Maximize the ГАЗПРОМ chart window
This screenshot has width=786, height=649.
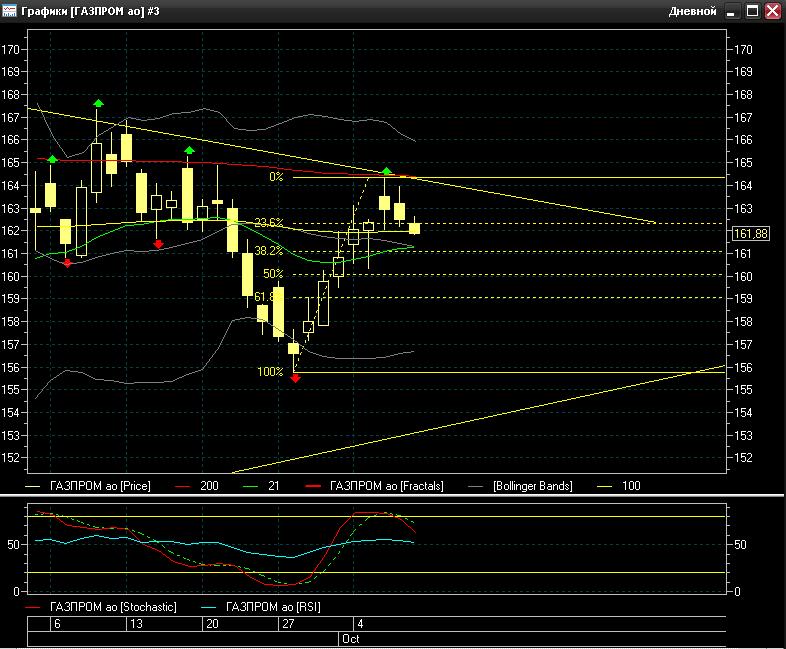(752, 11)
